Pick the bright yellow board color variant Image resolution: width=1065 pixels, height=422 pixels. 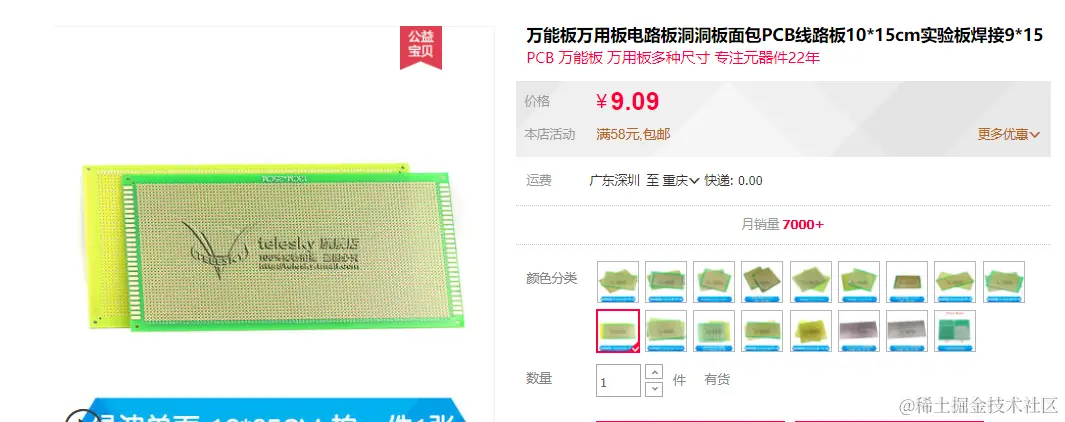coord(811,331)
